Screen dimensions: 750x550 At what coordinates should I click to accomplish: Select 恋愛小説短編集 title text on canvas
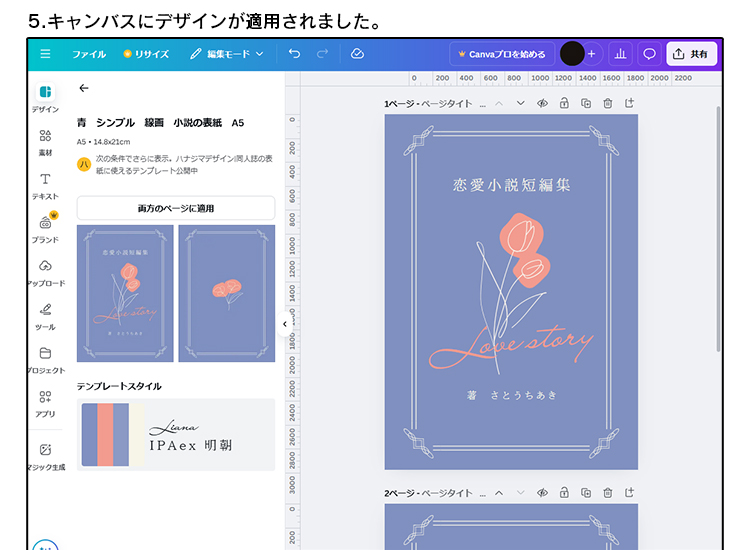(511, 185)
